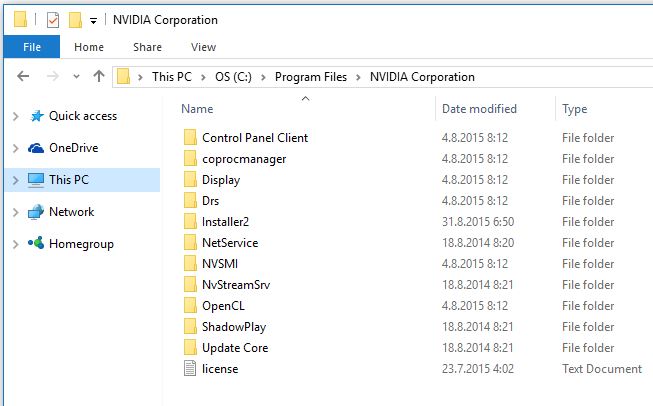Click the Properties checkmark icon in title bar

(53, 20)
